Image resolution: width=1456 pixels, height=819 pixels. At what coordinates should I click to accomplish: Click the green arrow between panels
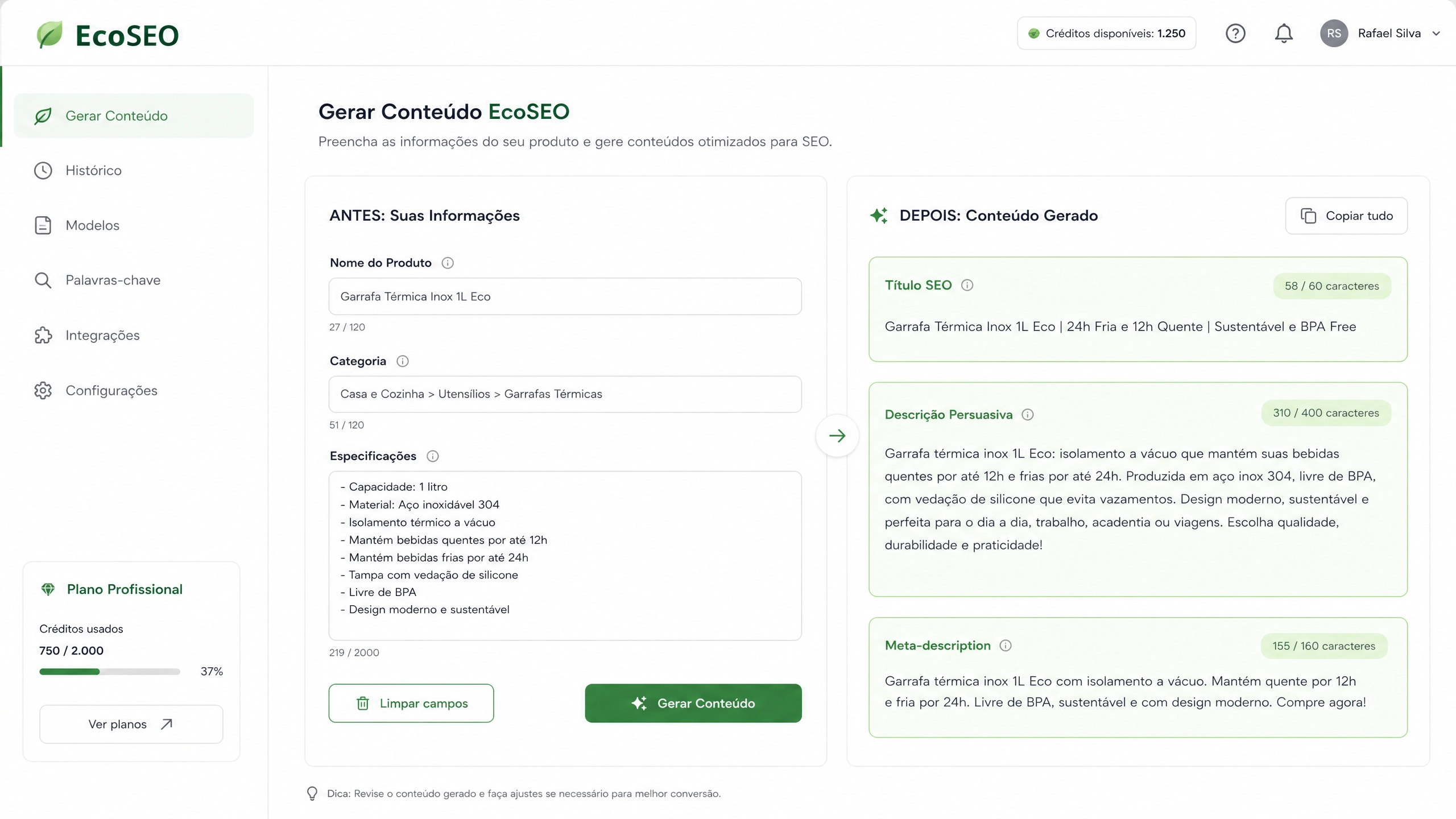(x=837, y=436)
